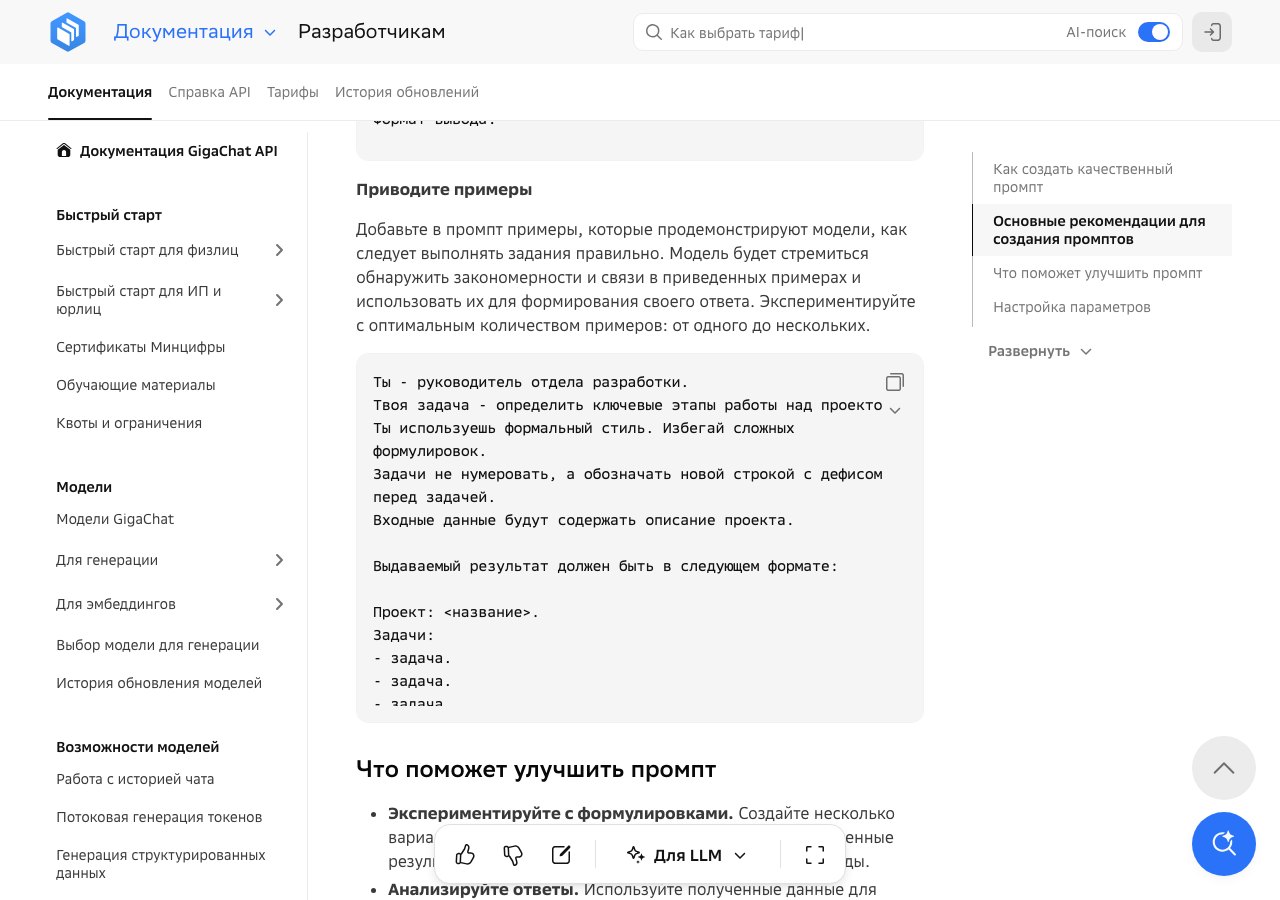Open Работа с историей чата page
The image size is (1280, 900).
(x=135, y=779)
